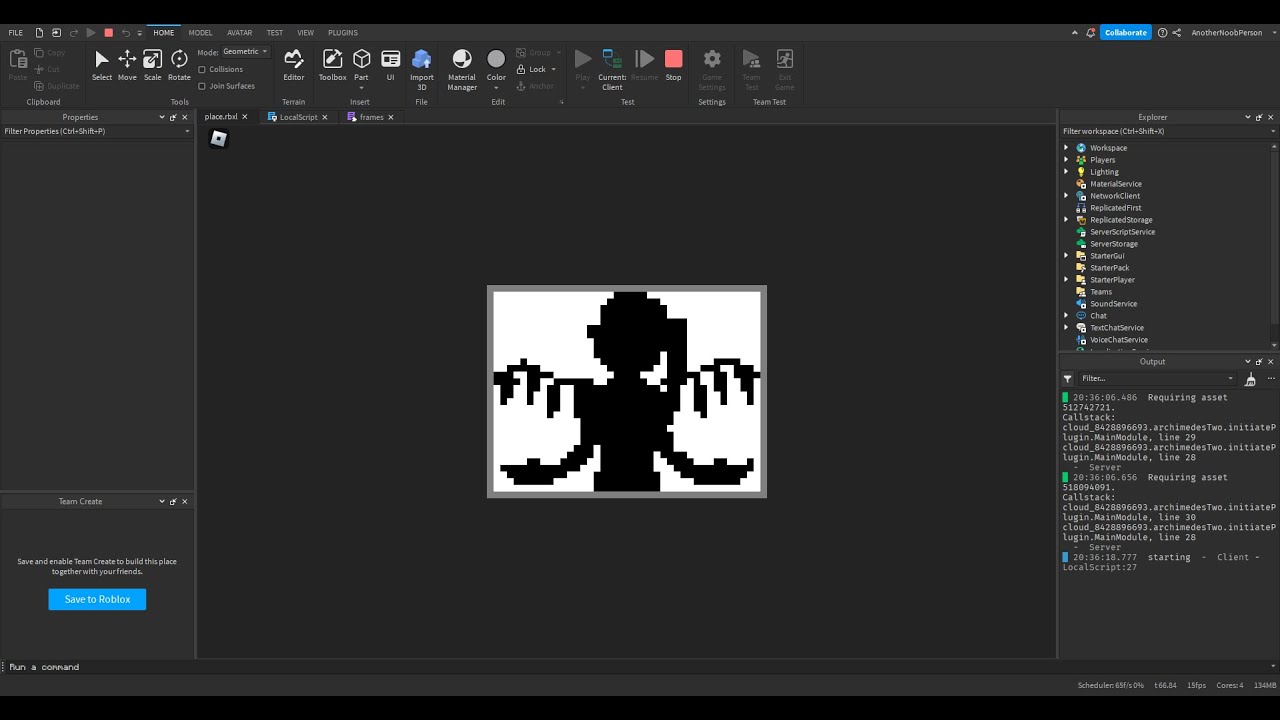
Task: Clear the Output window with broom icon
Action: click(x=1250, y=379)
